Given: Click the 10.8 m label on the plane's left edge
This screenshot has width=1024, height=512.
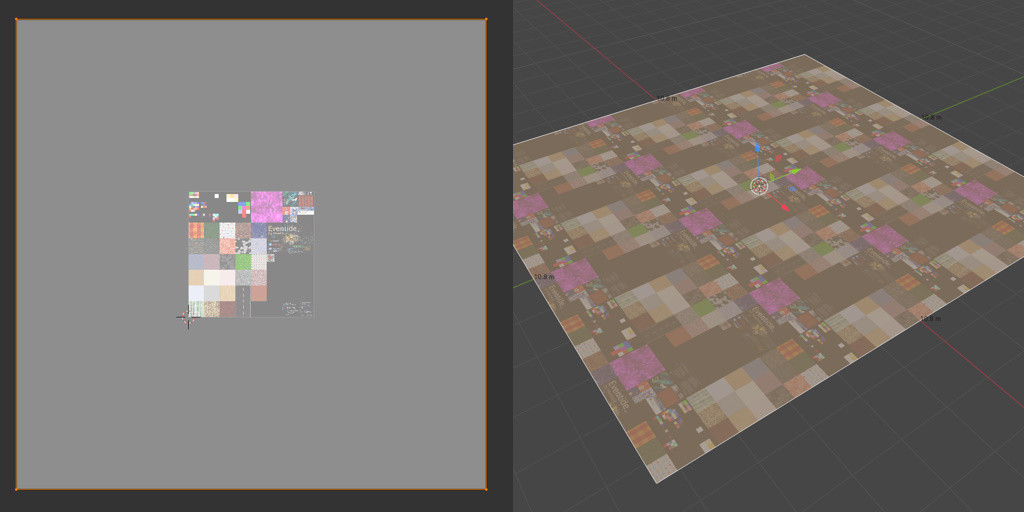Looking at the screenshot, I should [544, 277].
